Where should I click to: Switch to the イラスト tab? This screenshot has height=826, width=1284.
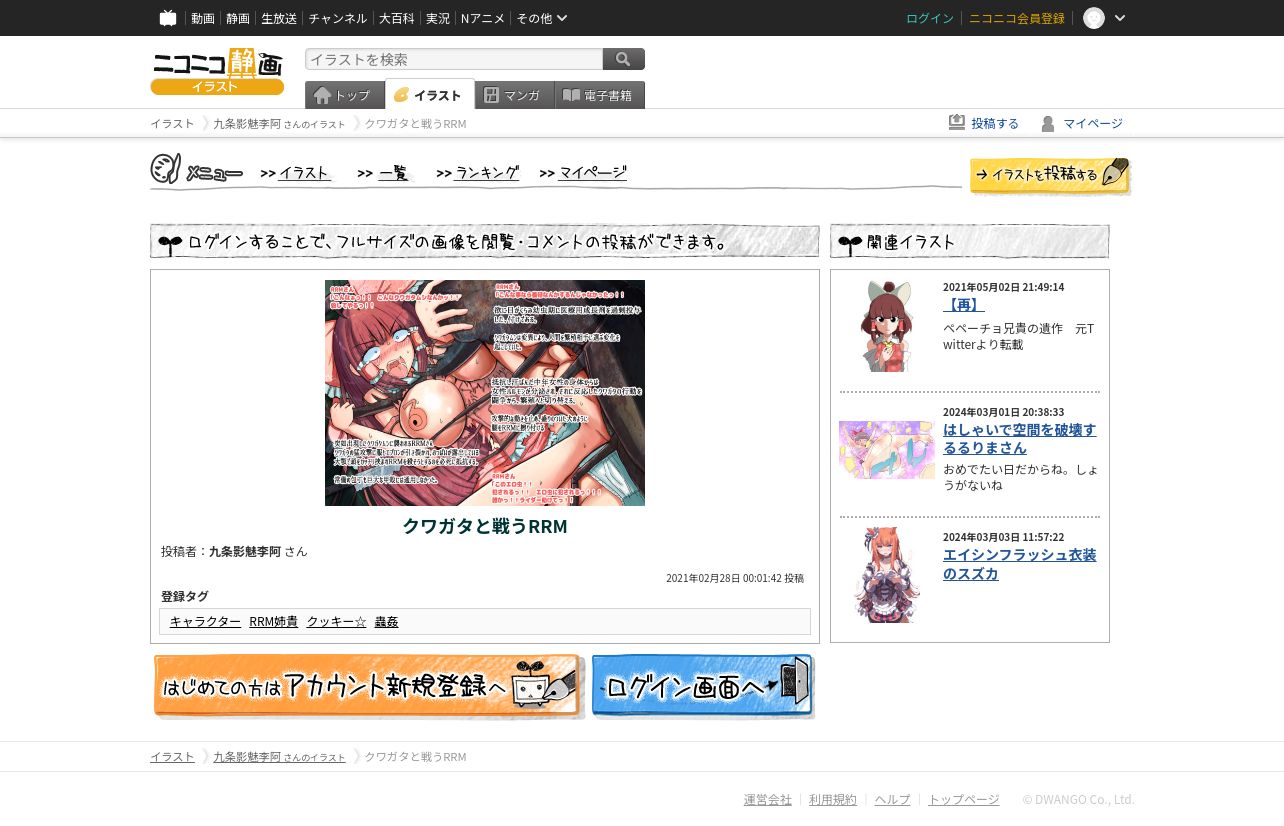coord(430,95)
